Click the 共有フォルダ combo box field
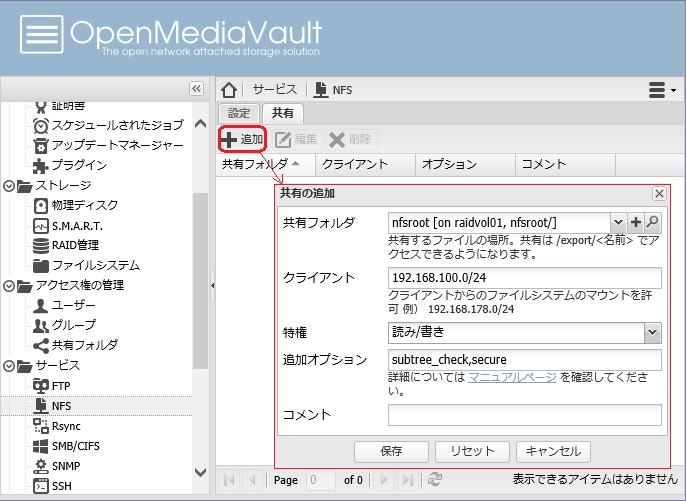The image size is (686, 501). [x=499, y=223]
